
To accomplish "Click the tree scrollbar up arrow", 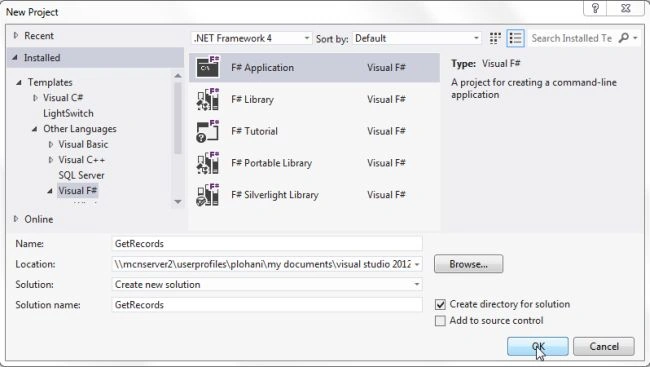I will click(x=178, y=75).
